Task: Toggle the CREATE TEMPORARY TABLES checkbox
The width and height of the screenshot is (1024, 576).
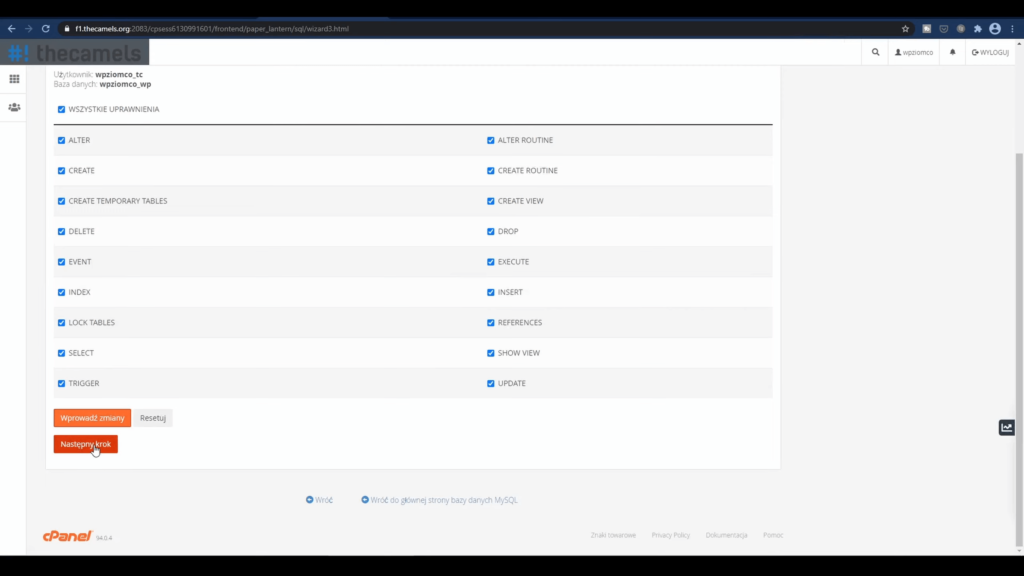Action: [x=62, y=201]
